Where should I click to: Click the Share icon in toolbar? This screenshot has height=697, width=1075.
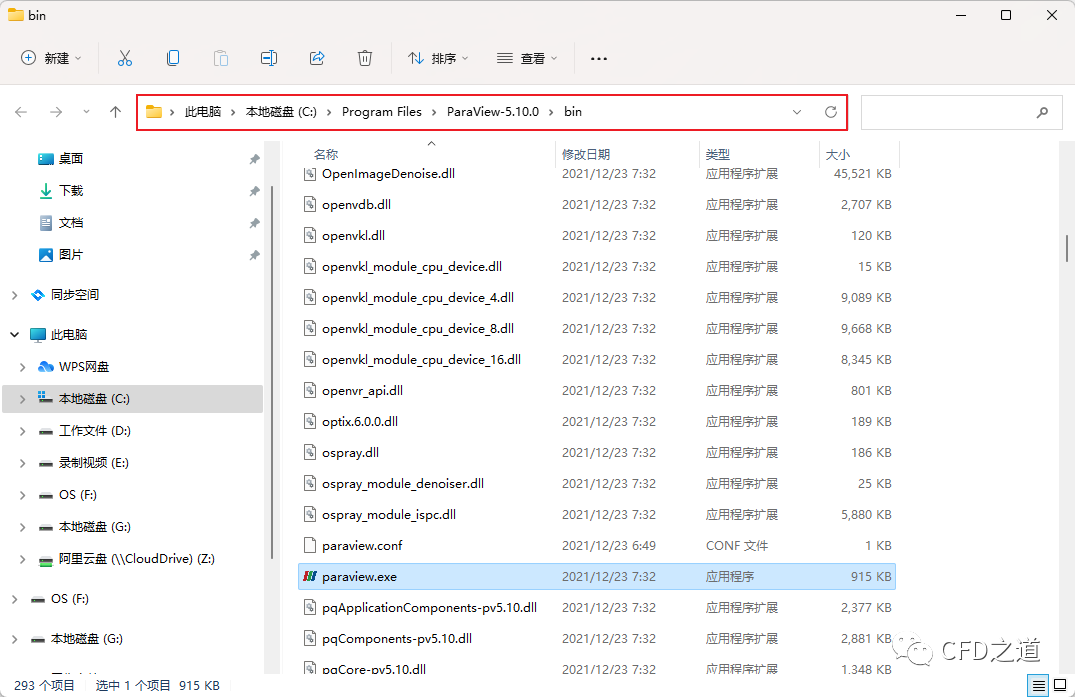[x=317, y=58]
